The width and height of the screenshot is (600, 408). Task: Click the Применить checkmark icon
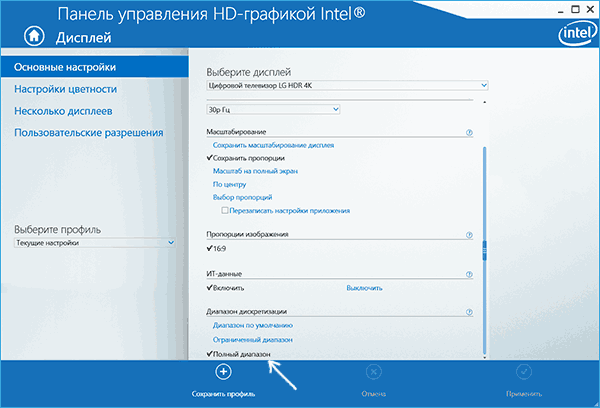[524, 372]
